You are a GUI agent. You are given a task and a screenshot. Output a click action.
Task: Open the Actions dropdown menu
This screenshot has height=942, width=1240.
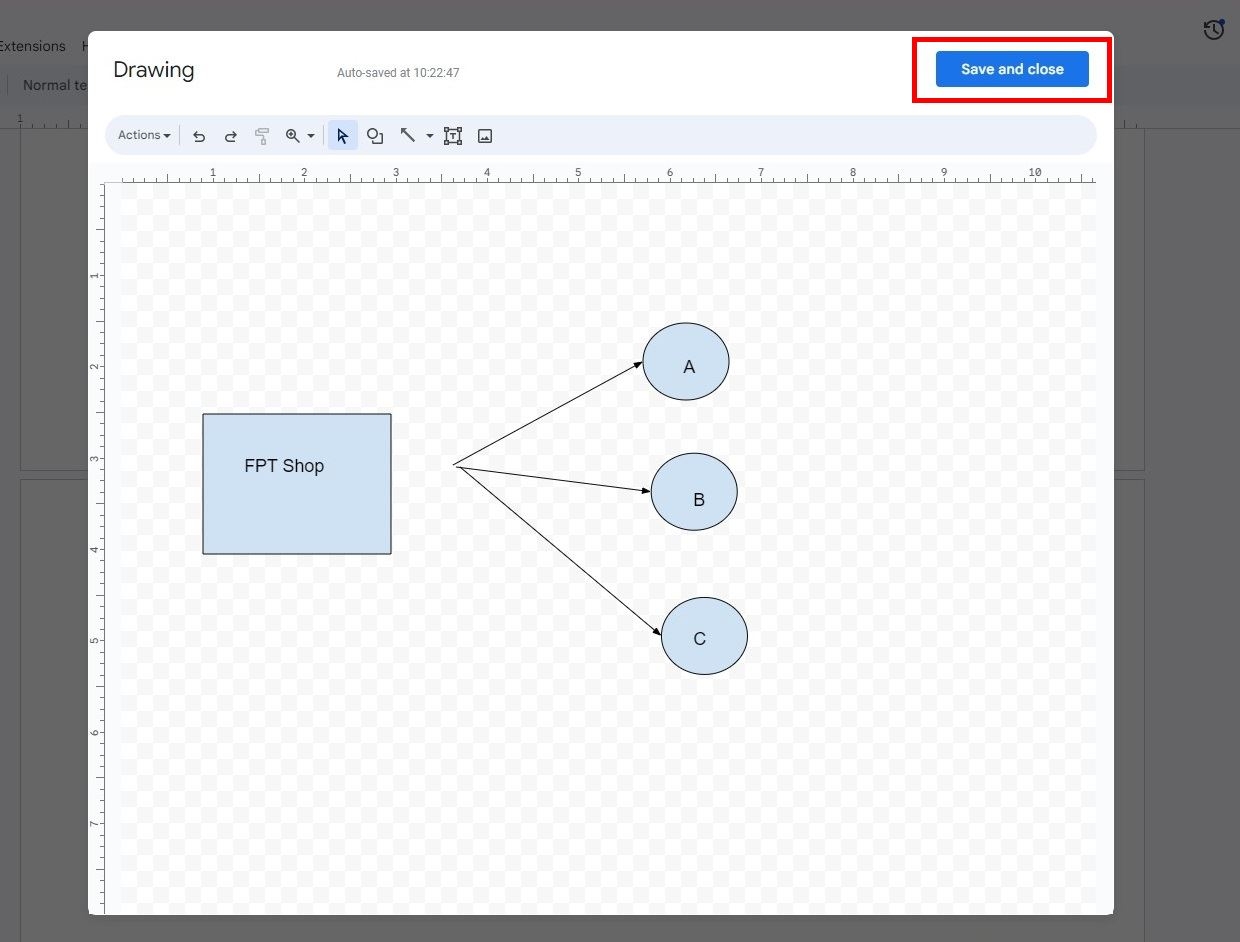click(143, 135)
